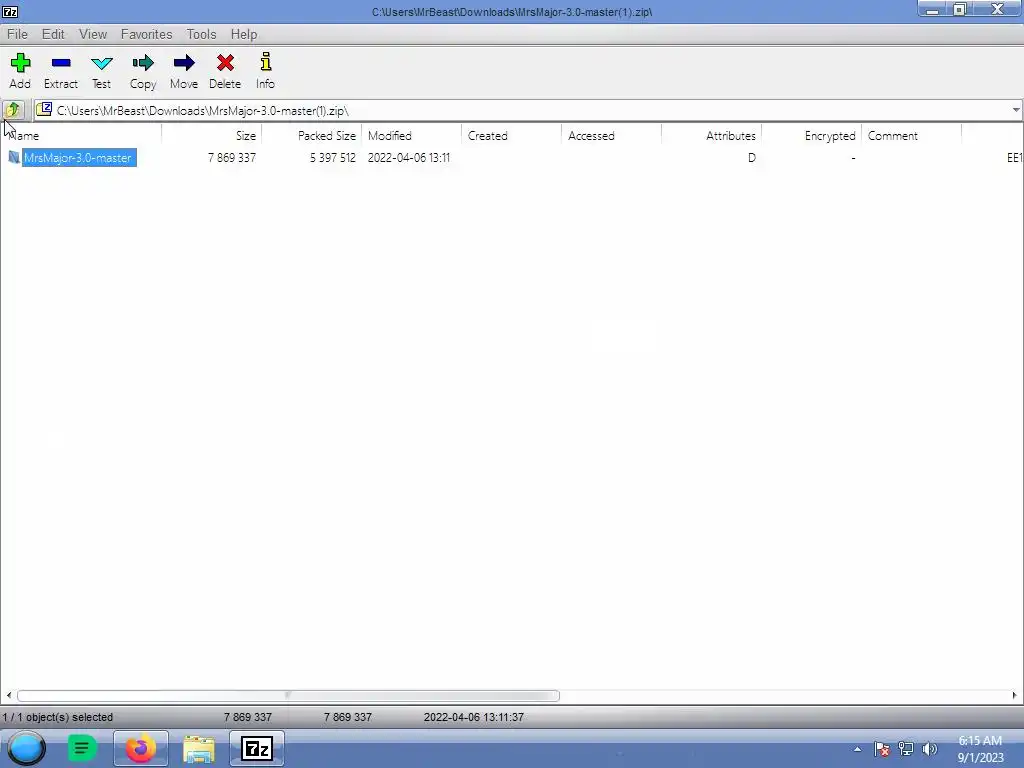Select the MrsMajor-3.0-master folder name
Viewport: 1024px width, 768px height.
click(78, 157)
